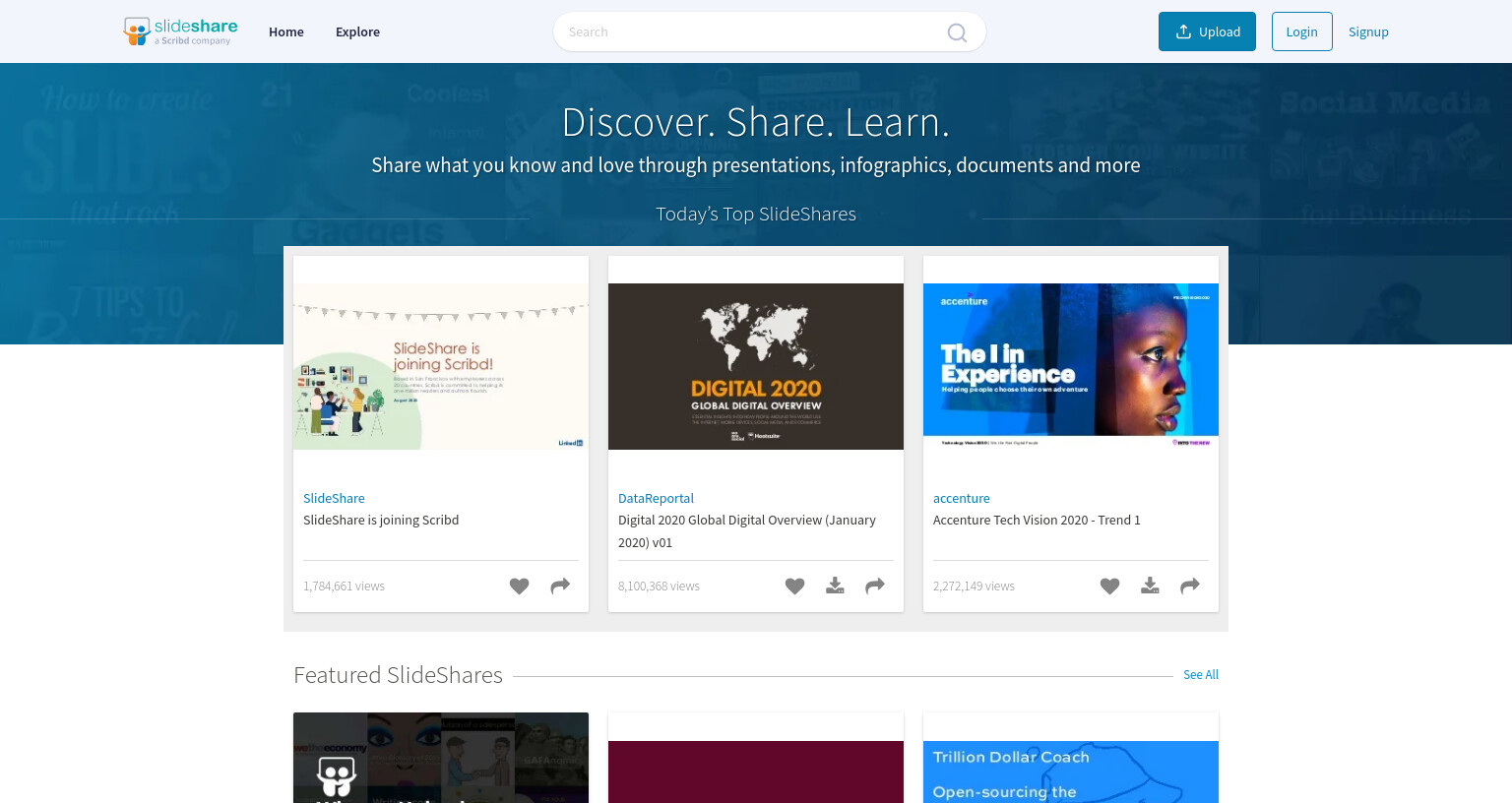Image resolution: width=1512 pixels, height=803 pixels.
Task: Click the 'Today's Top SlideShares' heading
Action: pyautogui.click(x=756, y=214)
